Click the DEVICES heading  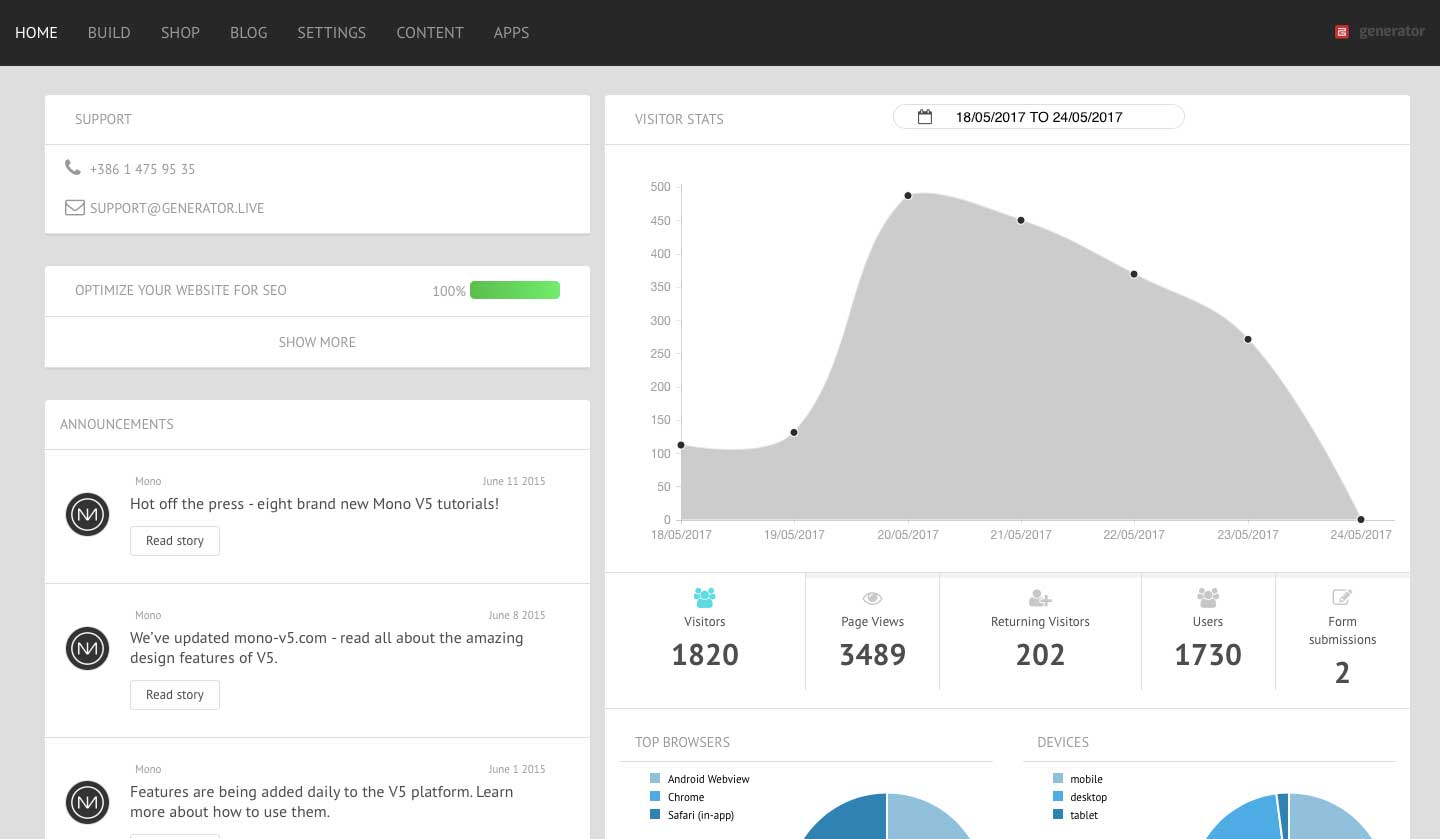pyautogui.click(x=1063, y=742)
